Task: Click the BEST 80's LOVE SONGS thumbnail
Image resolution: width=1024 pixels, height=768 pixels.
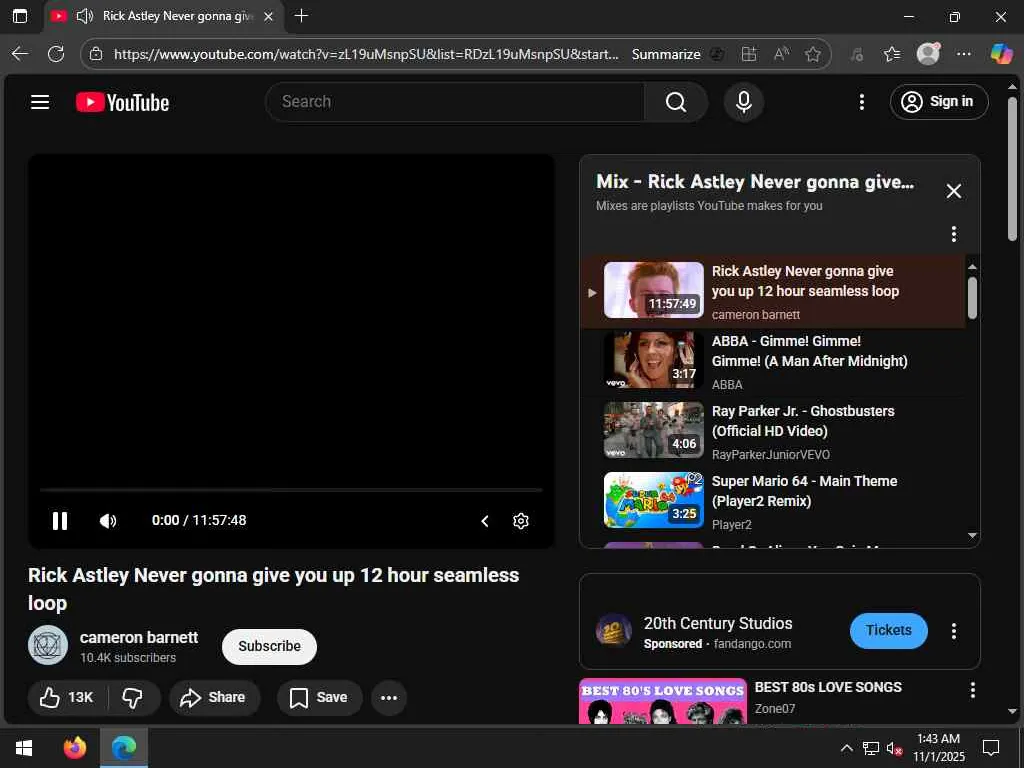Action: (663, 701)
